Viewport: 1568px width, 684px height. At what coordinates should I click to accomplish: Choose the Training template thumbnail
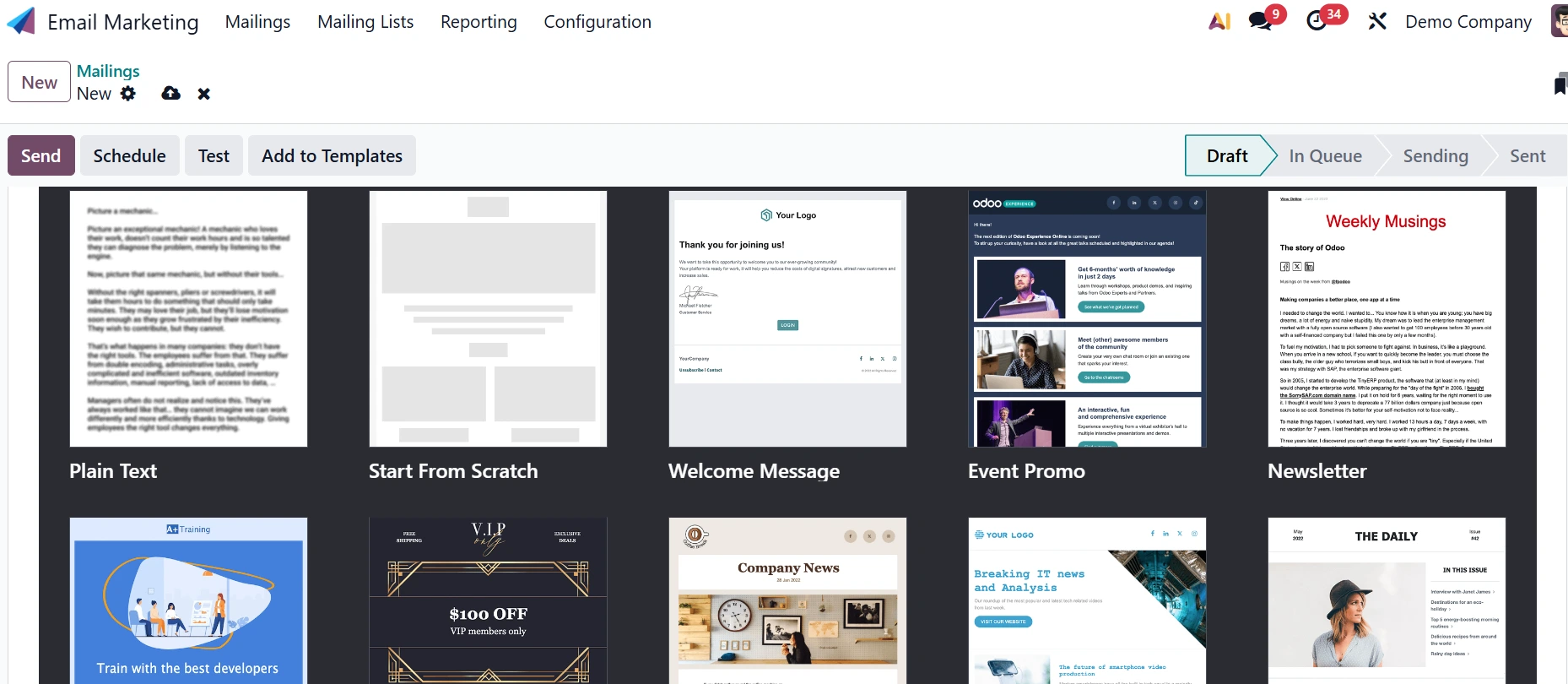[x=188, y=600]
